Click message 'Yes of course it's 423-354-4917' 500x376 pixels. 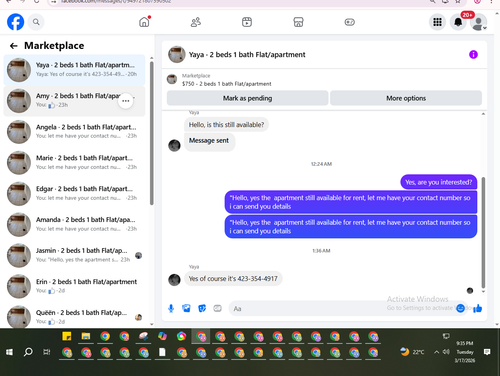233,279
